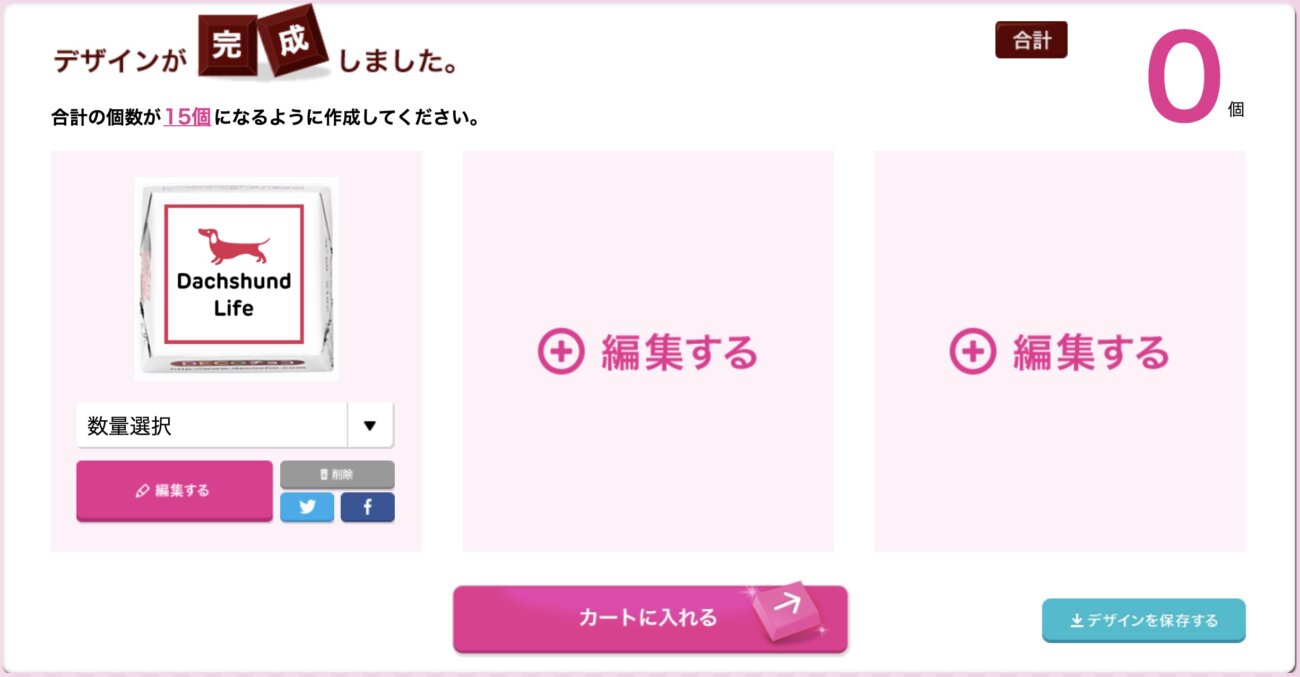Add to cart with カートに入れる
The height and width of the screenshot is (677, 1300).
[x=650, y=618]
